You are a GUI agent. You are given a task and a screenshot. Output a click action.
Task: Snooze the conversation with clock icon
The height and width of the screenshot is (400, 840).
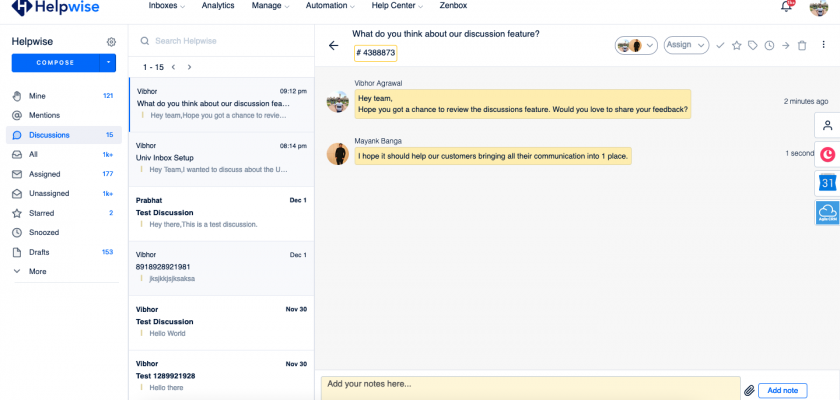tap(769, 46)
